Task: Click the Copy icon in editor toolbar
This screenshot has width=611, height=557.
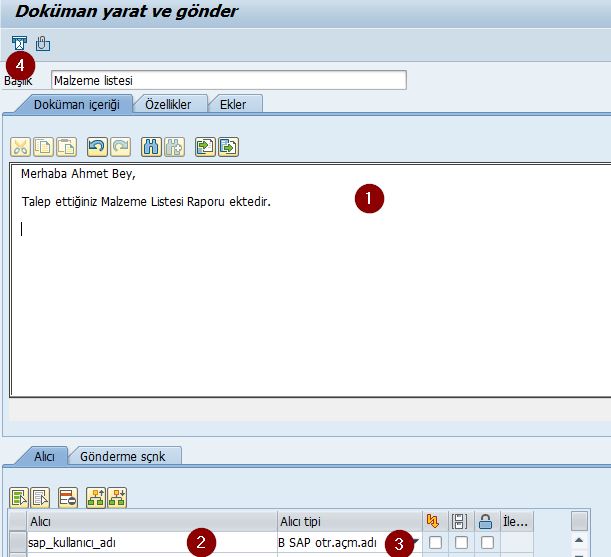Action: [43, 147]
